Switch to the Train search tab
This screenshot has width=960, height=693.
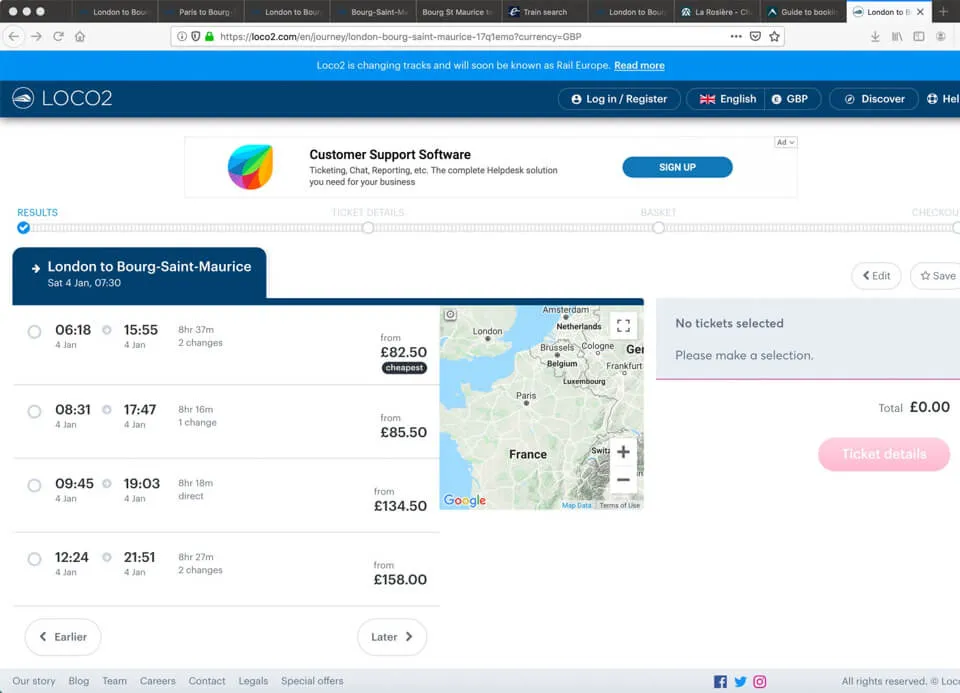tap(544, 12)
